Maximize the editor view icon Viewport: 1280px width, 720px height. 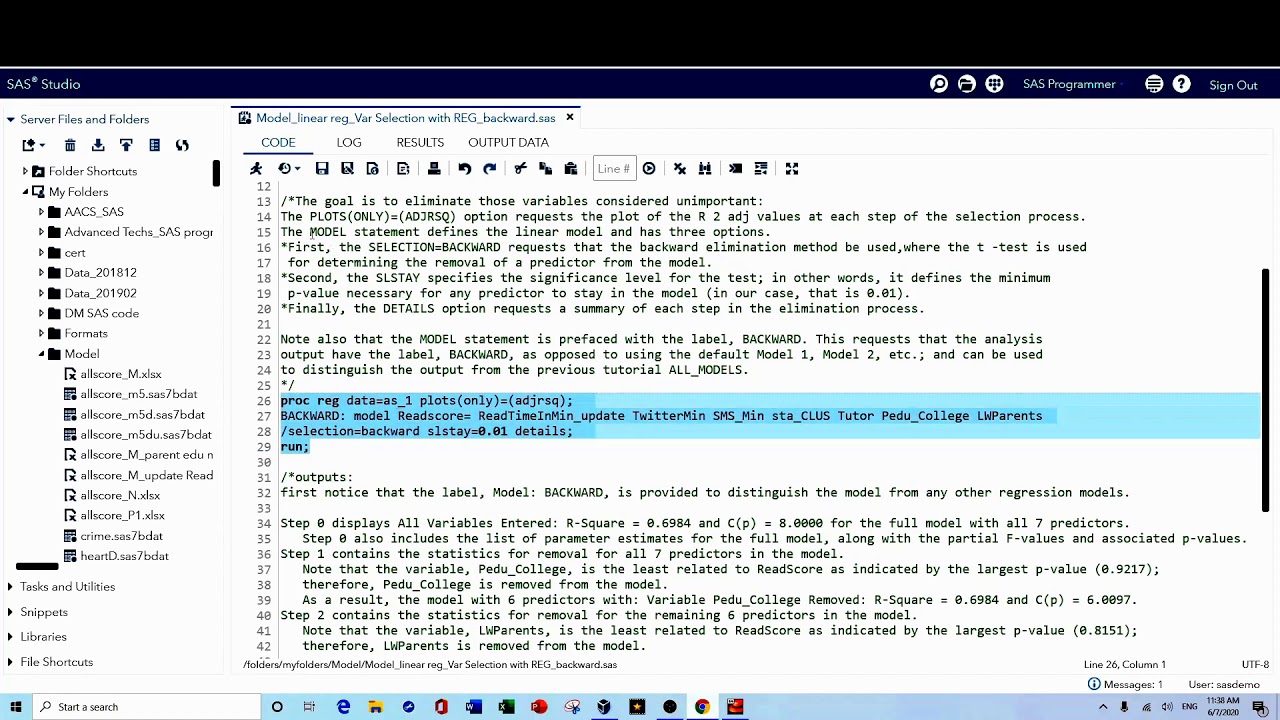click(x=791, y=169)
